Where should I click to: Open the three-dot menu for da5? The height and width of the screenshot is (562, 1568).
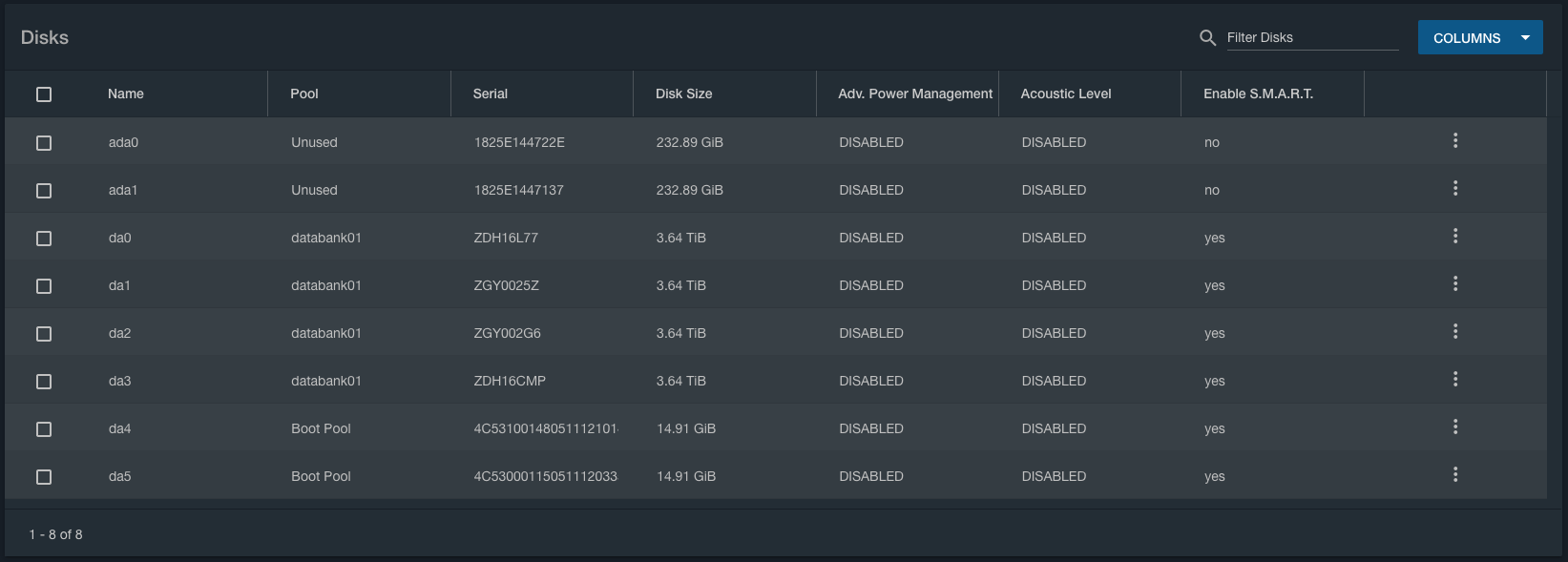coord(1454,475)
